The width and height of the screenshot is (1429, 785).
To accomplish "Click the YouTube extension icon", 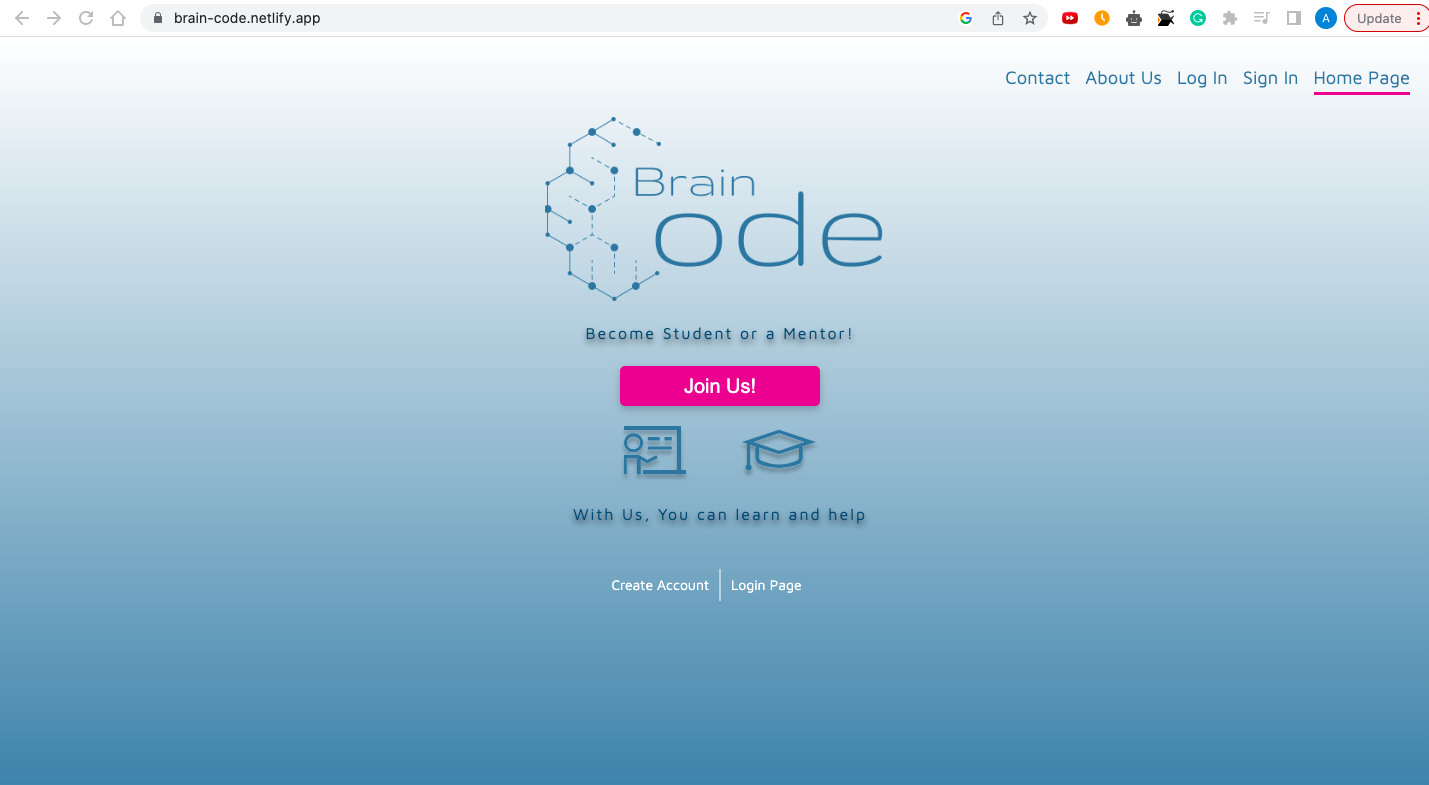I will click(1069, 17).
